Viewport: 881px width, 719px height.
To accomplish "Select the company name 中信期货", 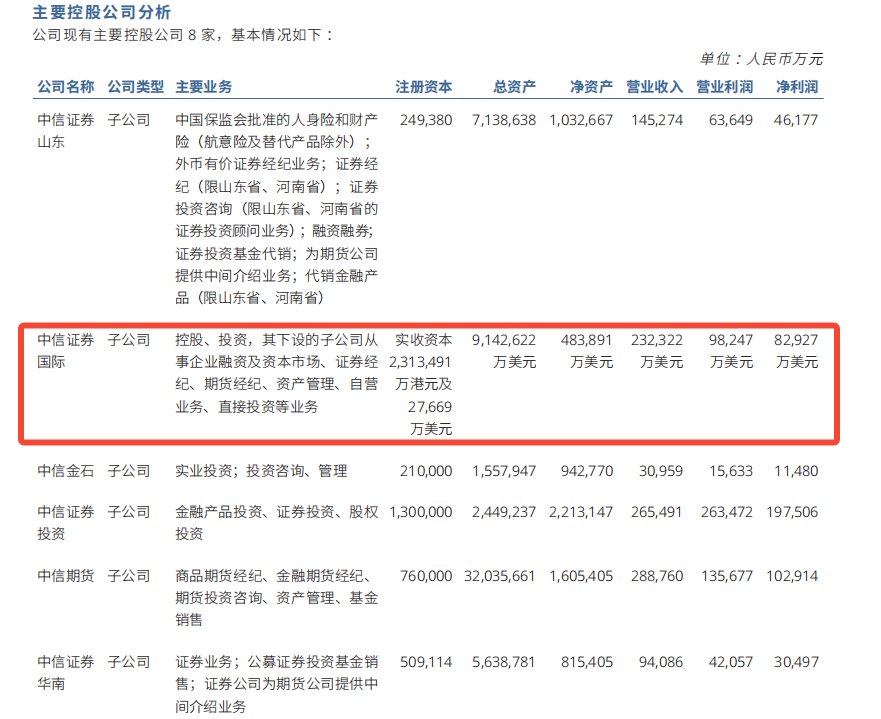I will [66, 576].
